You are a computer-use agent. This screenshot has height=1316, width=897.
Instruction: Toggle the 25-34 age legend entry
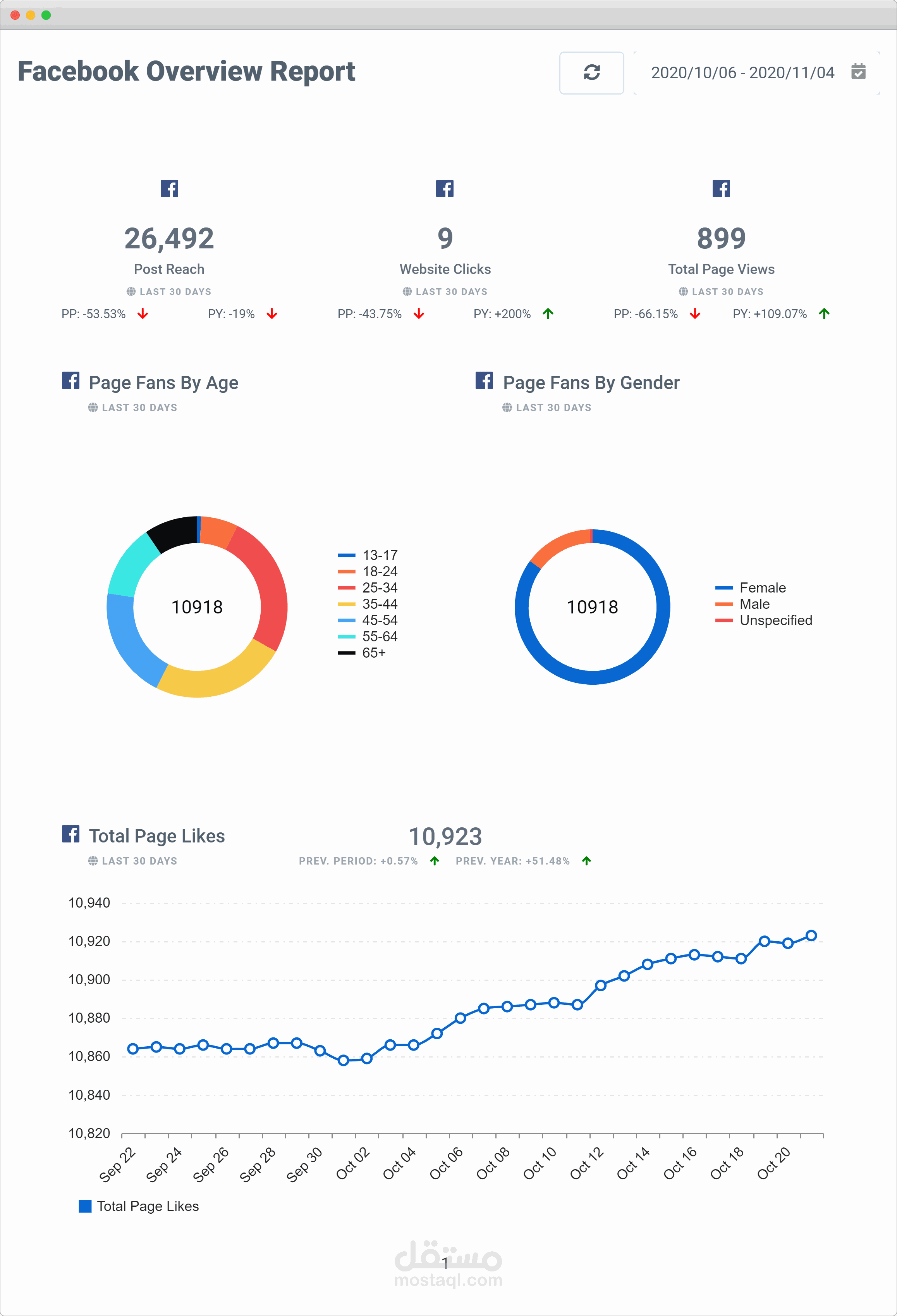coord(368,588)
